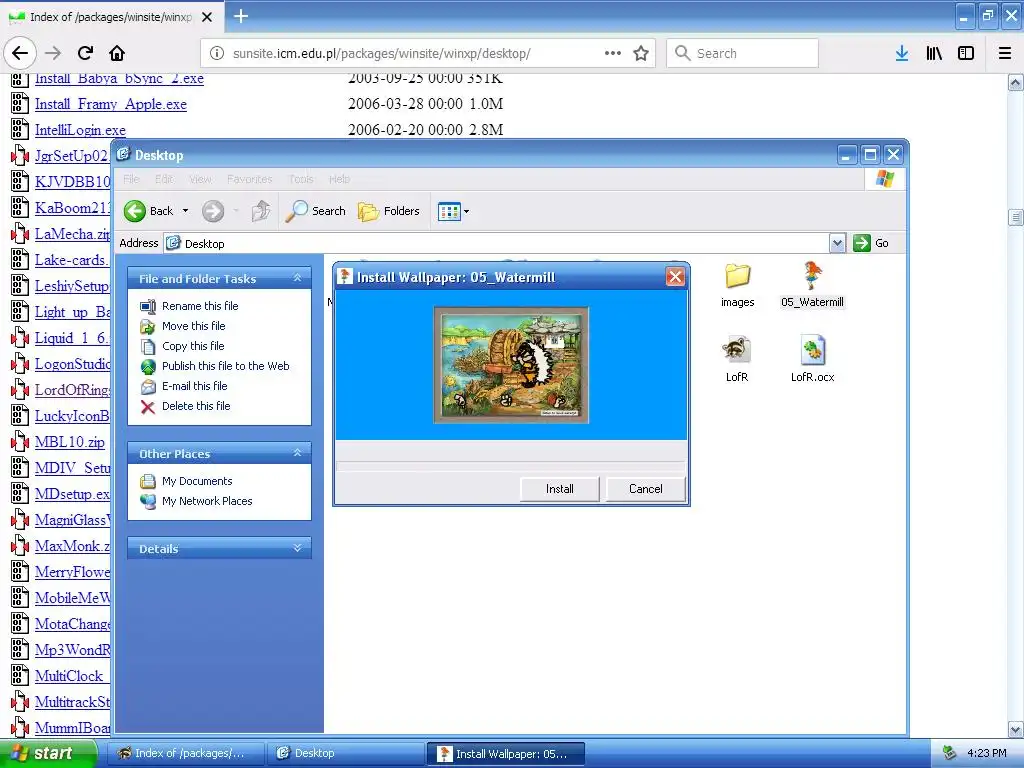The image size is (1024, 768).
Task: Click browser page scrollbar down arrow
Action: pyautogui.click(x=1016, y=729)
